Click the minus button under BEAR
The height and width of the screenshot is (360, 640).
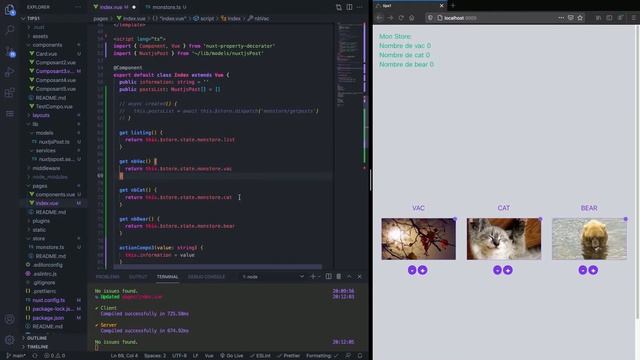tap(582, 270)
